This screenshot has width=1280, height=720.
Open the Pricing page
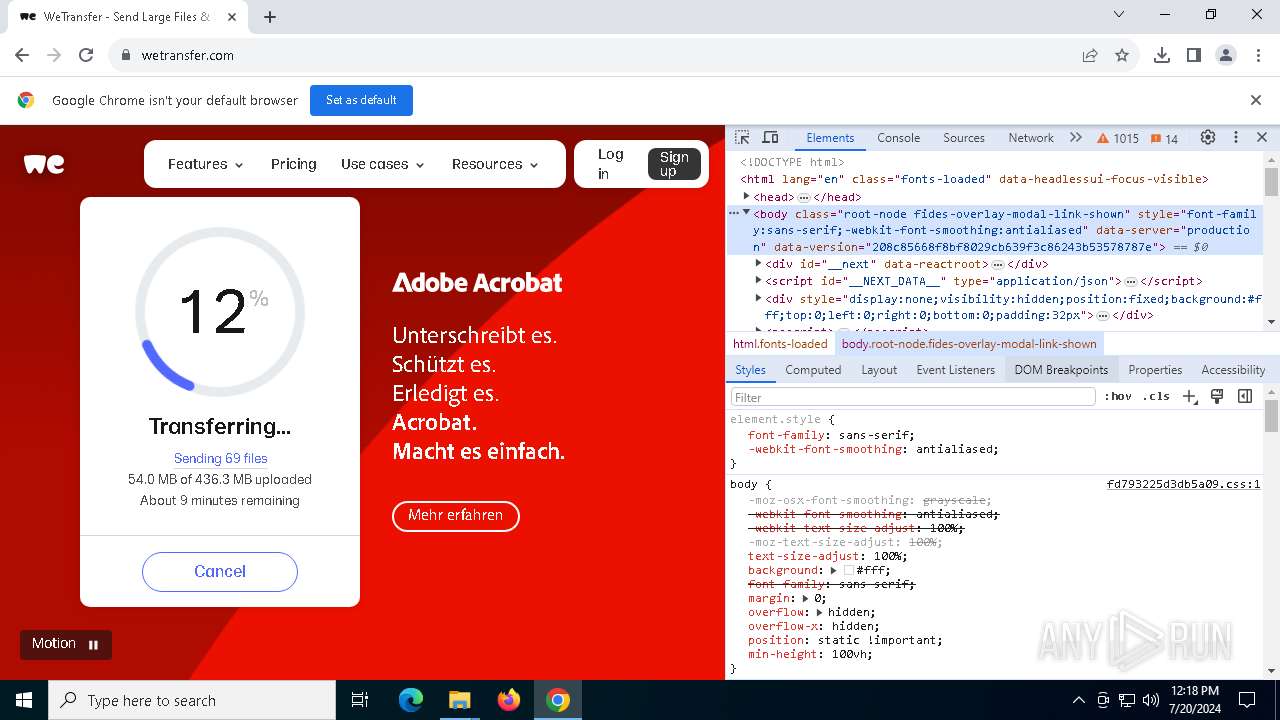point(293,164)
